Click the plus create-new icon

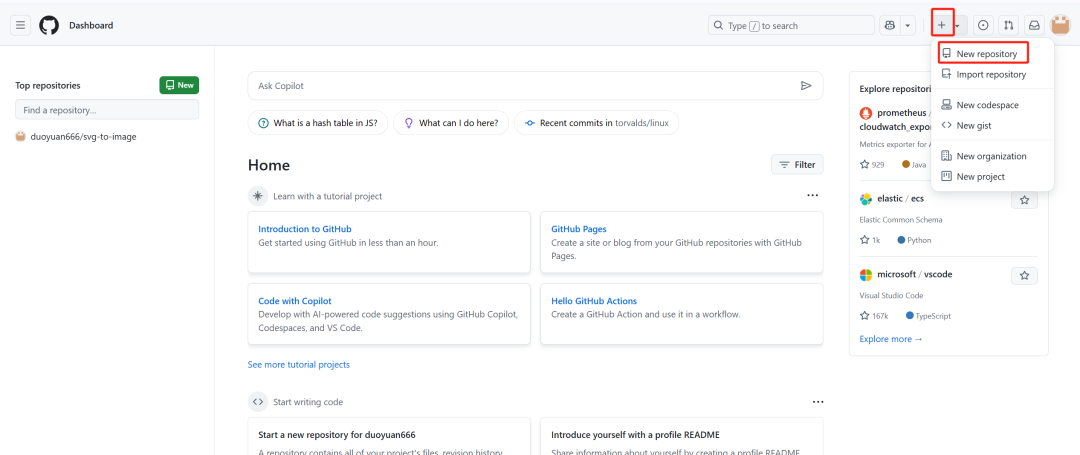coord(942,25)
